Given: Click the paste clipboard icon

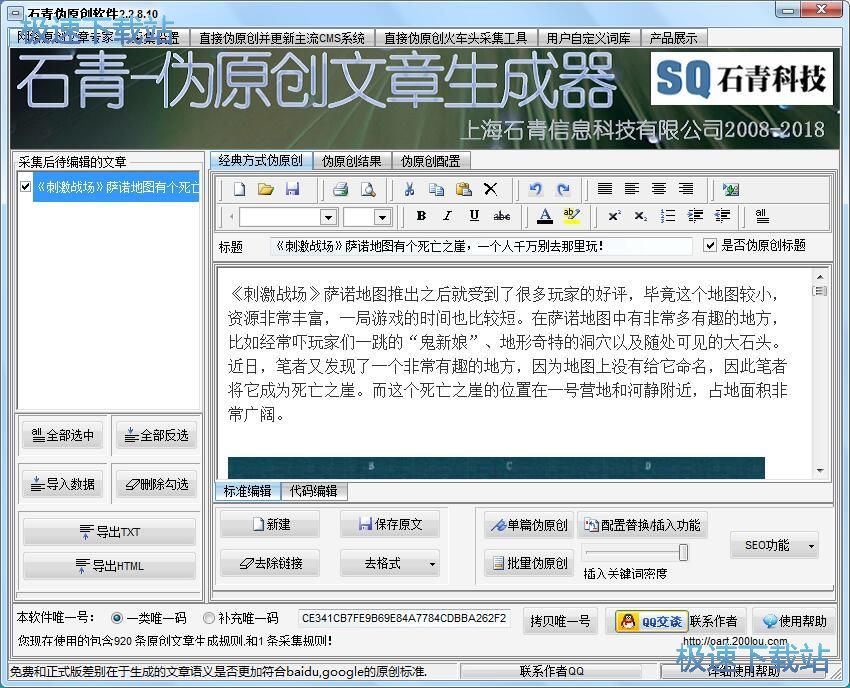Looking at the screenshot, I should pos(463,189).
